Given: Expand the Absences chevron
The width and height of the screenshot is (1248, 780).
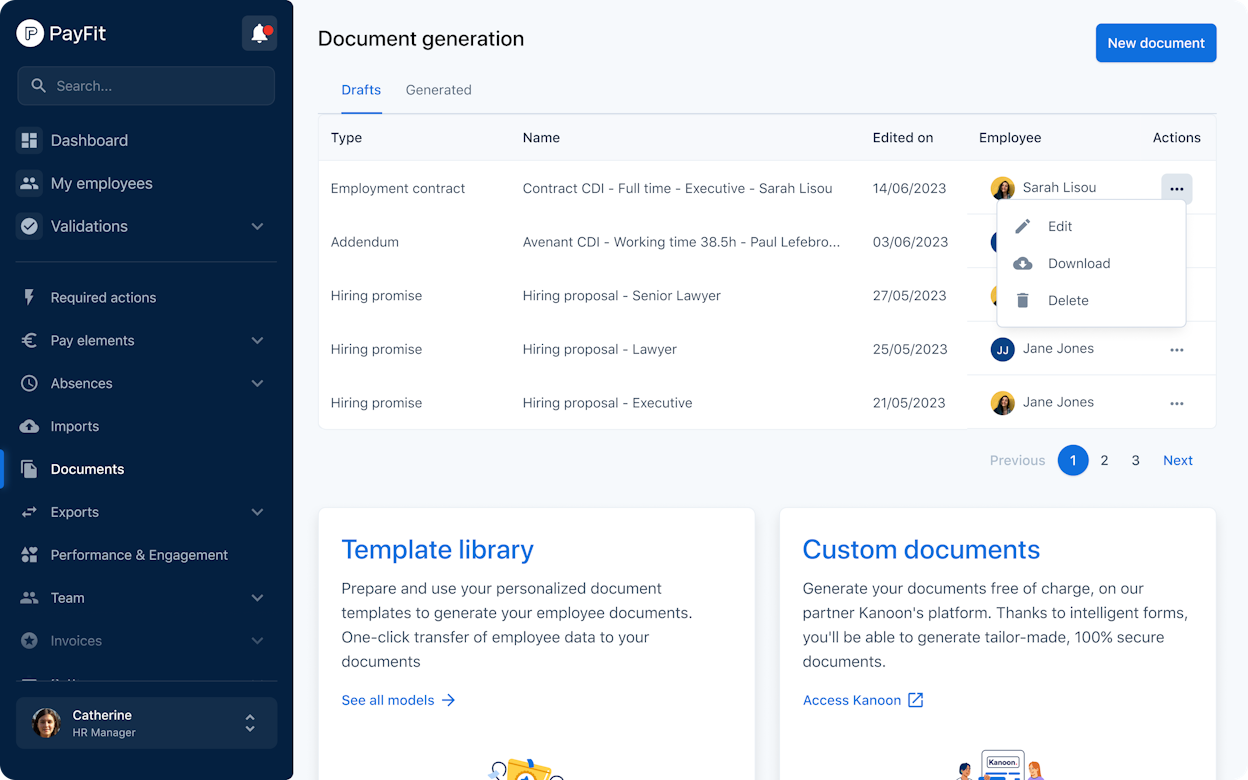Looking at the screenshot, I should (x=257, y=383).
